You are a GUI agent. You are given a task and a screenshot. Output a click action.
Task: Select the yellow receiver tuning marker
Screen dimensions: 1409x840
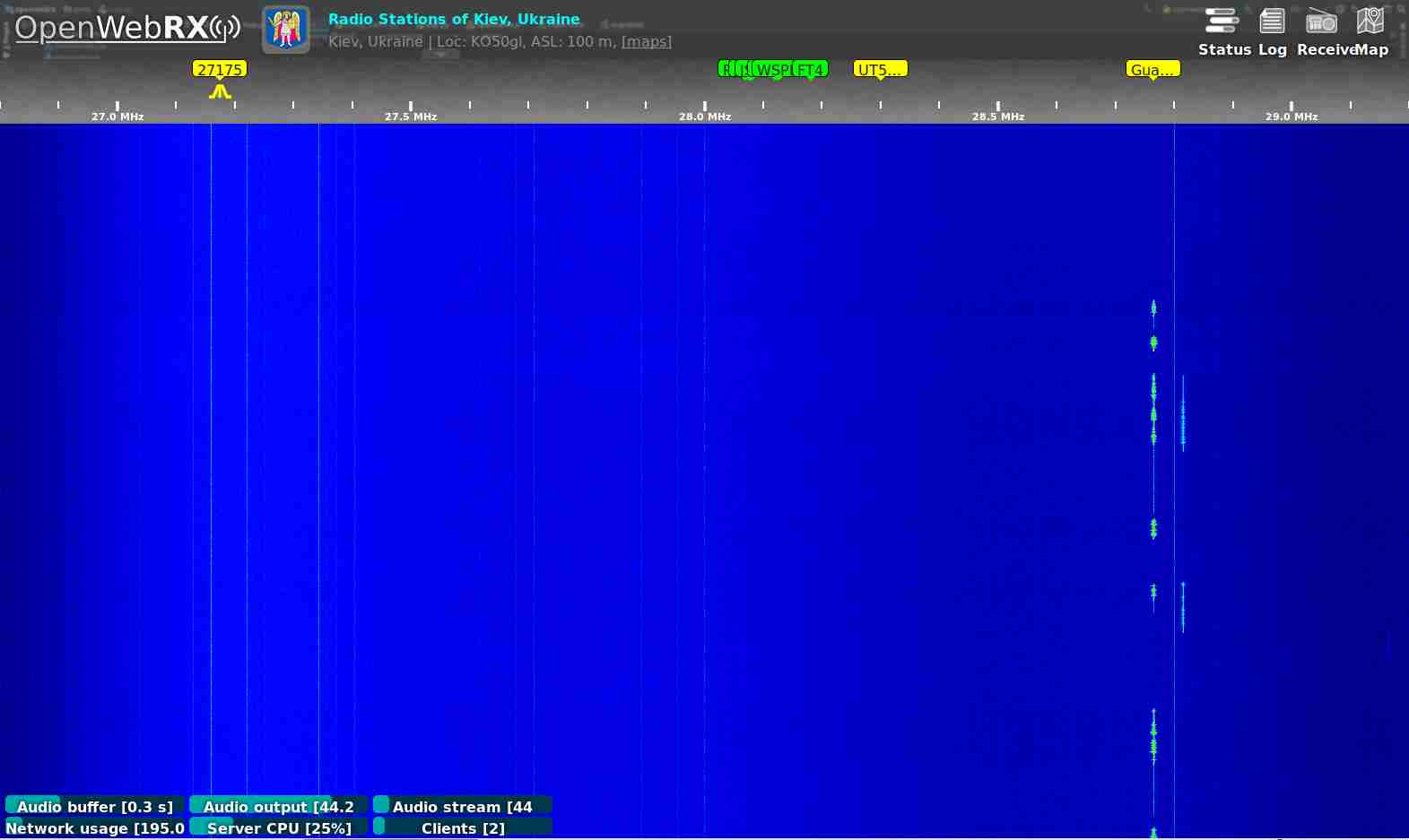[x=220, y=91]
